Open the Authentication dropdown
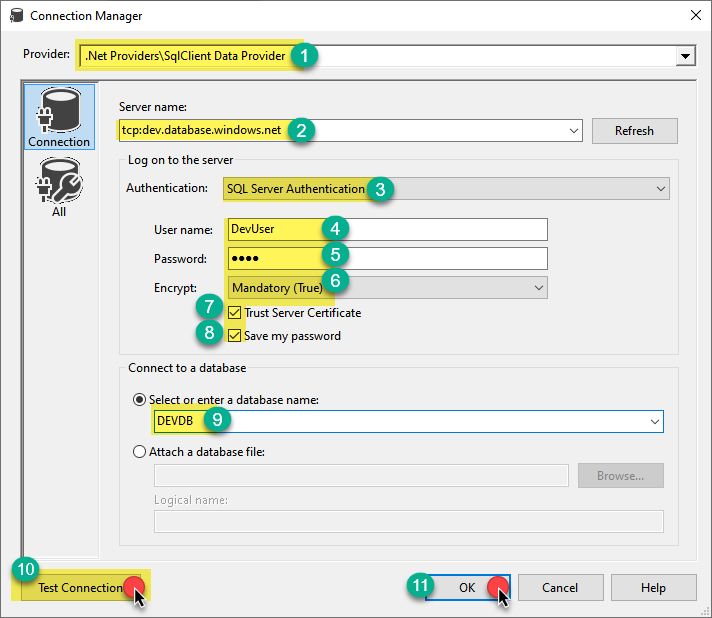 coord(661,188)
